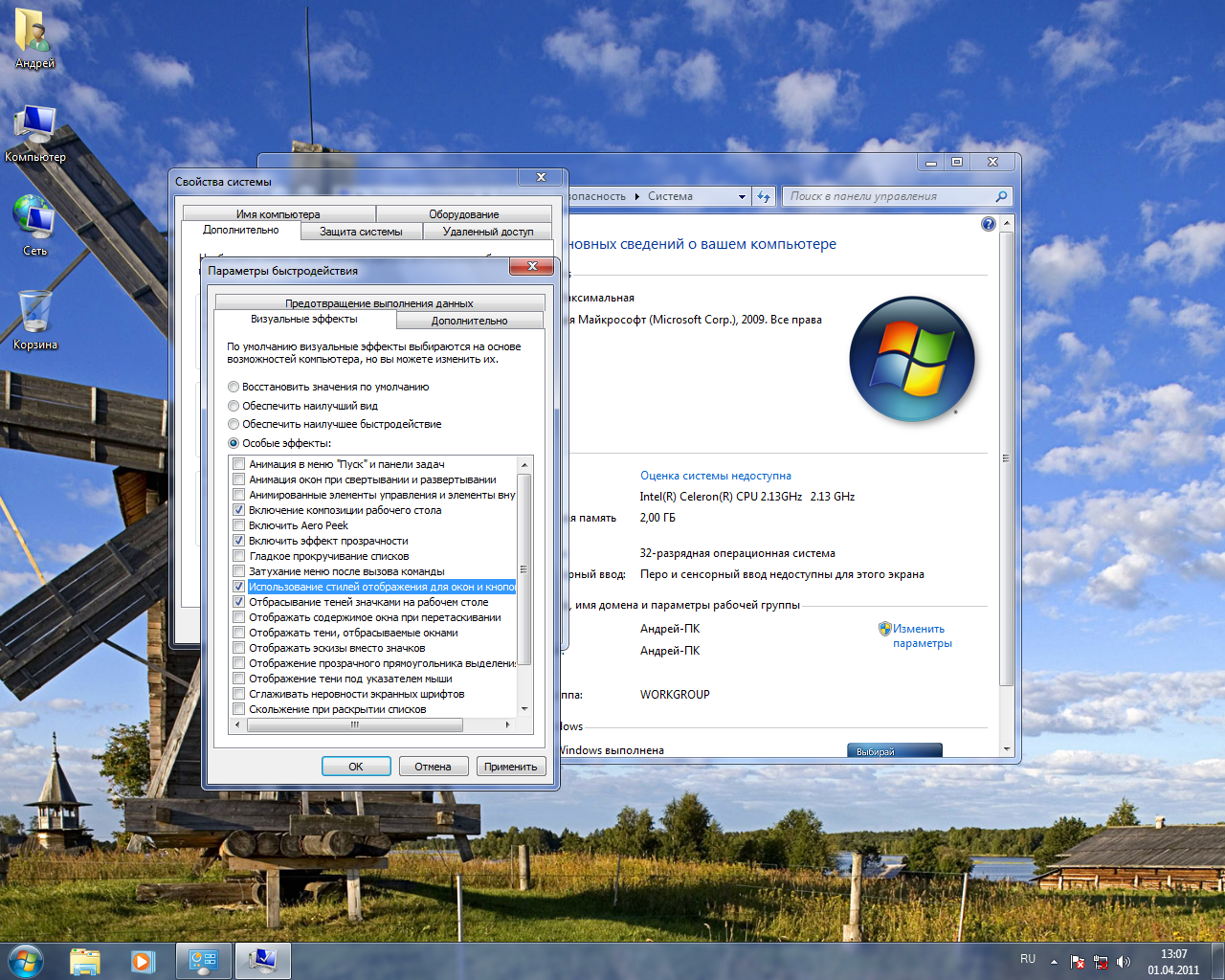Open volume speaker tray icon
1225x980 pixels.
coord(1124,962)
